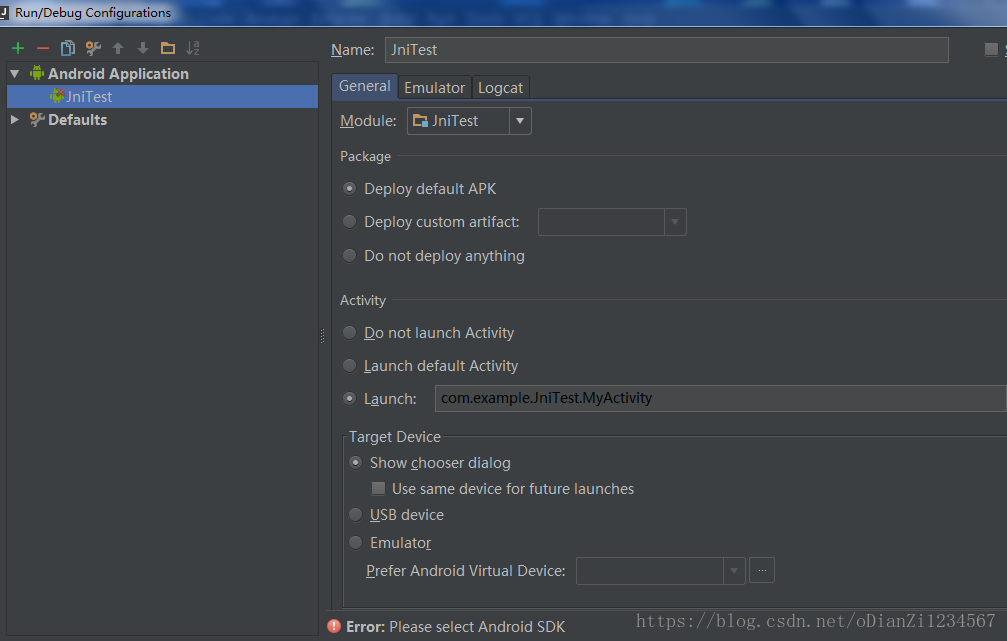Edit configuration defaults with the wrench icon
1007x641 pixels.
[91, 47]
